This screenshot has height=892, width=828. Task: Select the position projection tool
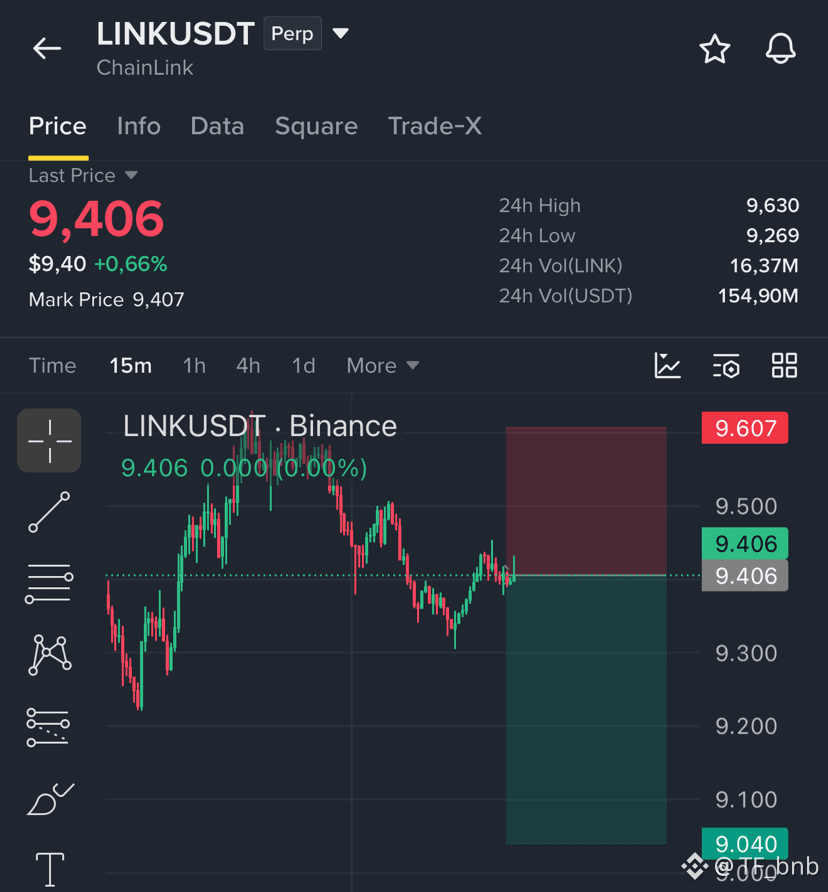point(48,727)
